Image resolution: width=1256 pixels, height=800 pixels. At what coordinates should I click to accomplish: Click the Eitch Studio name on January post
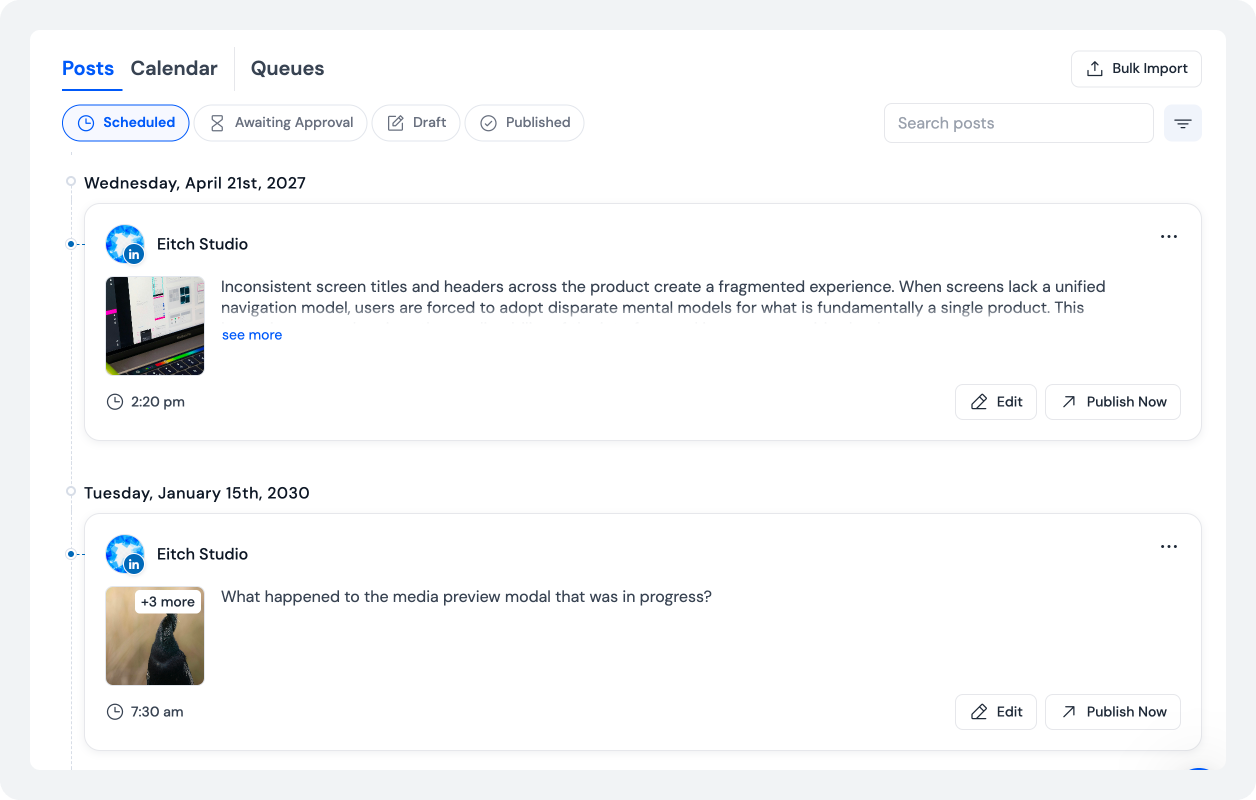click(x=202, y=554)
